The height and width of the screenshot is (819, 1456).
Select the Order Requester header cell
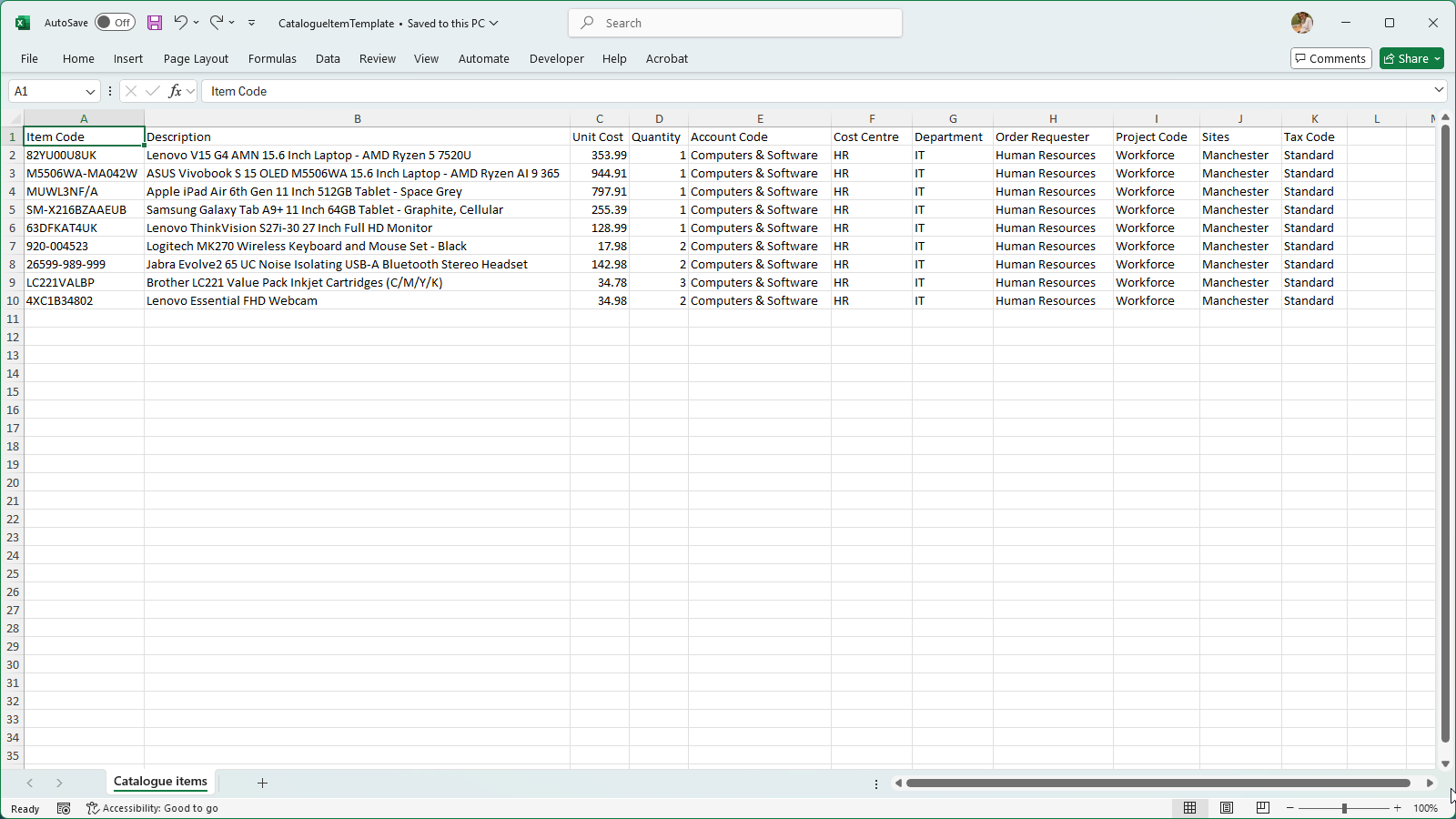tap(1053, 136)
